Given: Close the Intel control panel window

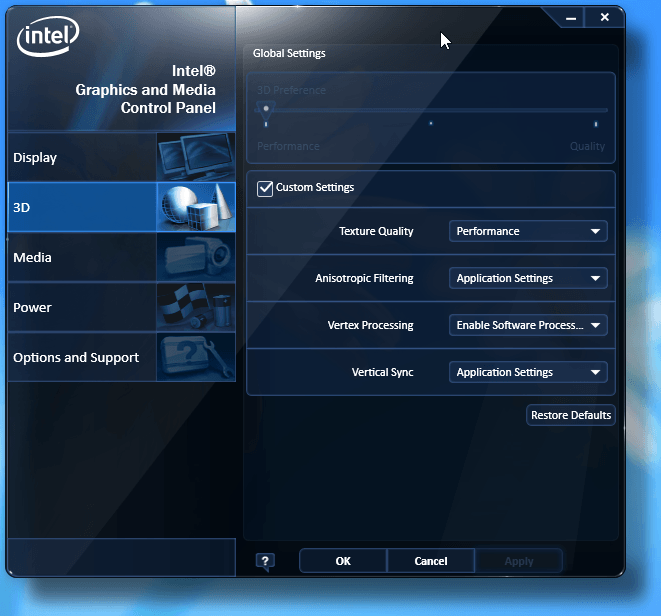Looking at the screenshot, I should coord(605,17).
